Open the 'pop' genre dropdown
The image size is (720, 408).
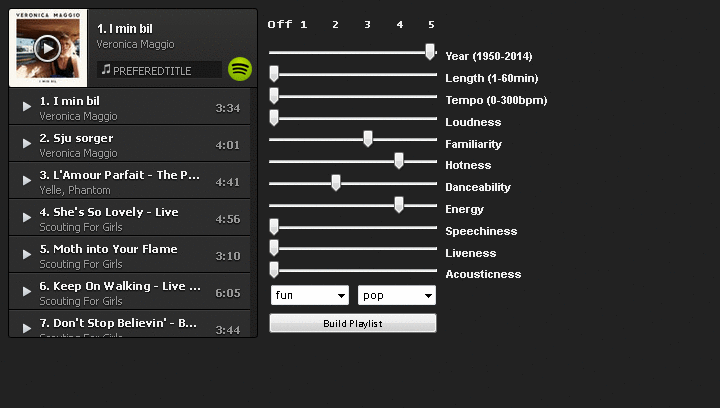(x=397, y=295)
